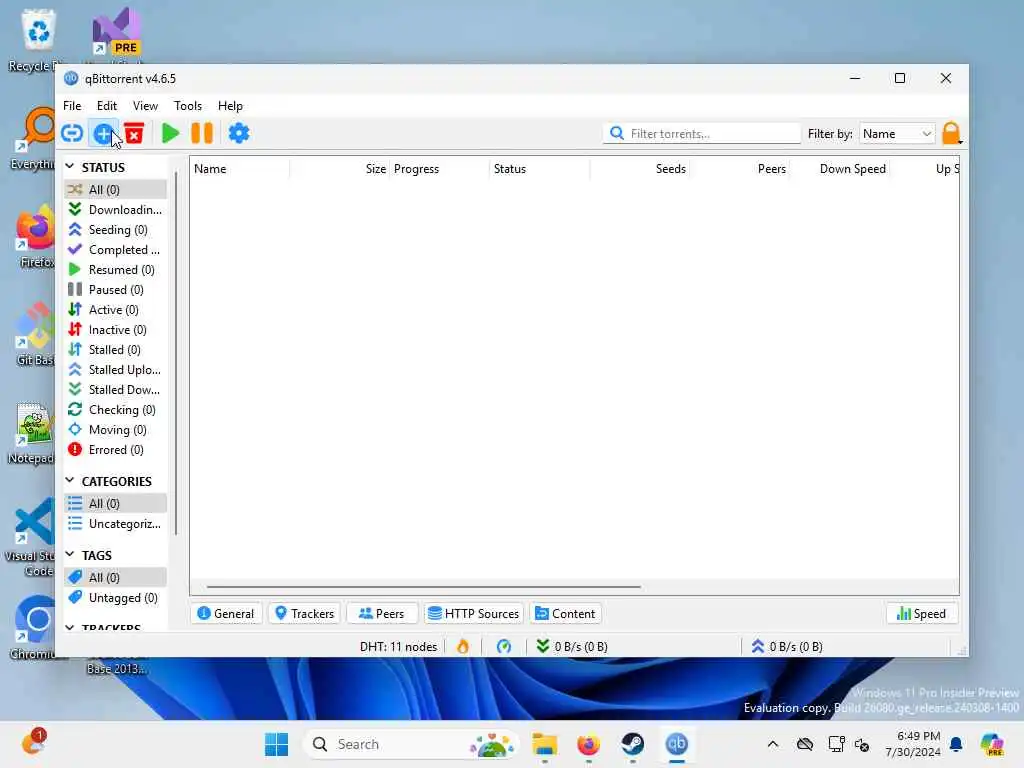This screenshot has width=1024, height=768.
Task: Open File Explorer from the taskbar
Action: (545, 744)
